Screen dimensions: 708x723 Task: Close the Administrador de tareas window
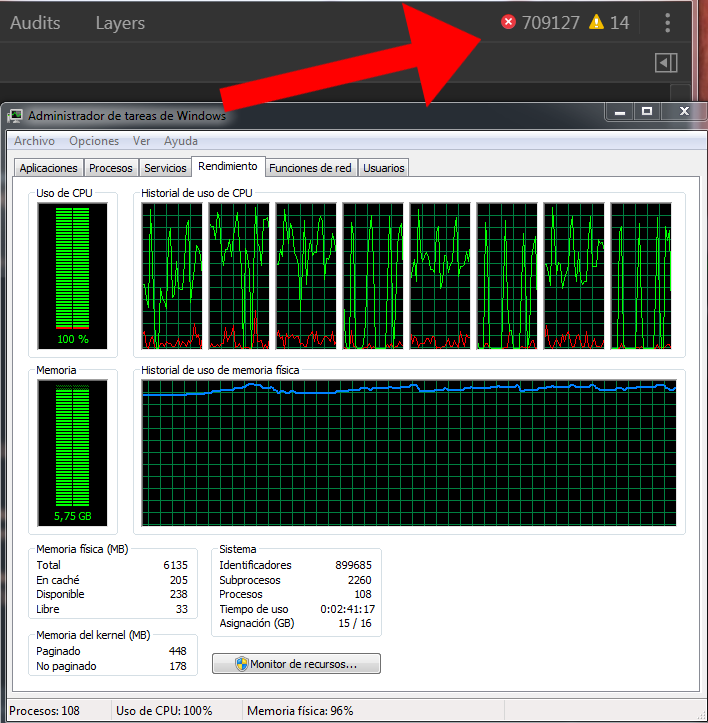point(684,112)
